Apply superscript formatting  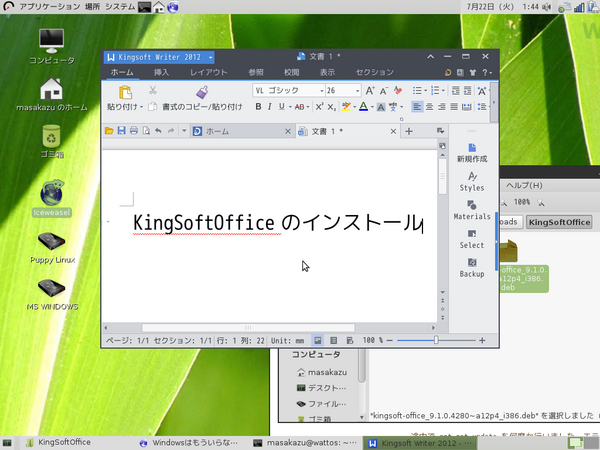319,107
